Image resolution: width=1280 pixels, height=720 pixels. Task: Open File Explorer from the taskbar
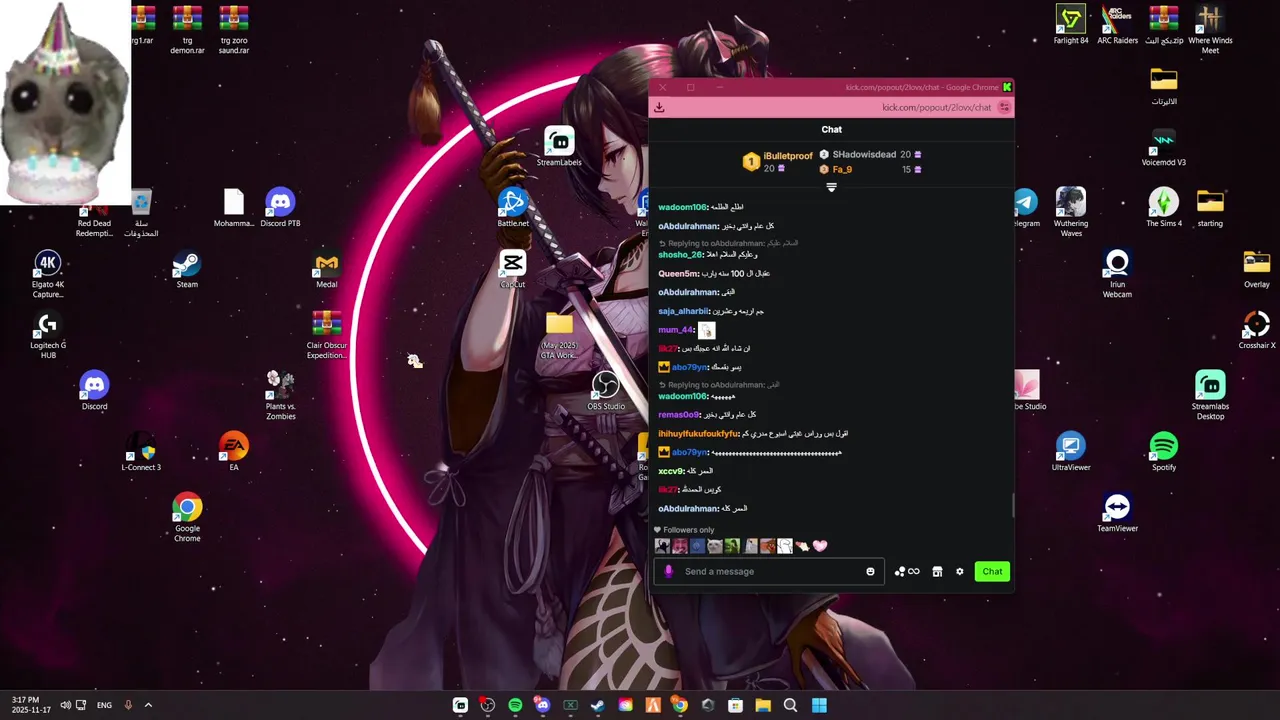point(763,706)
